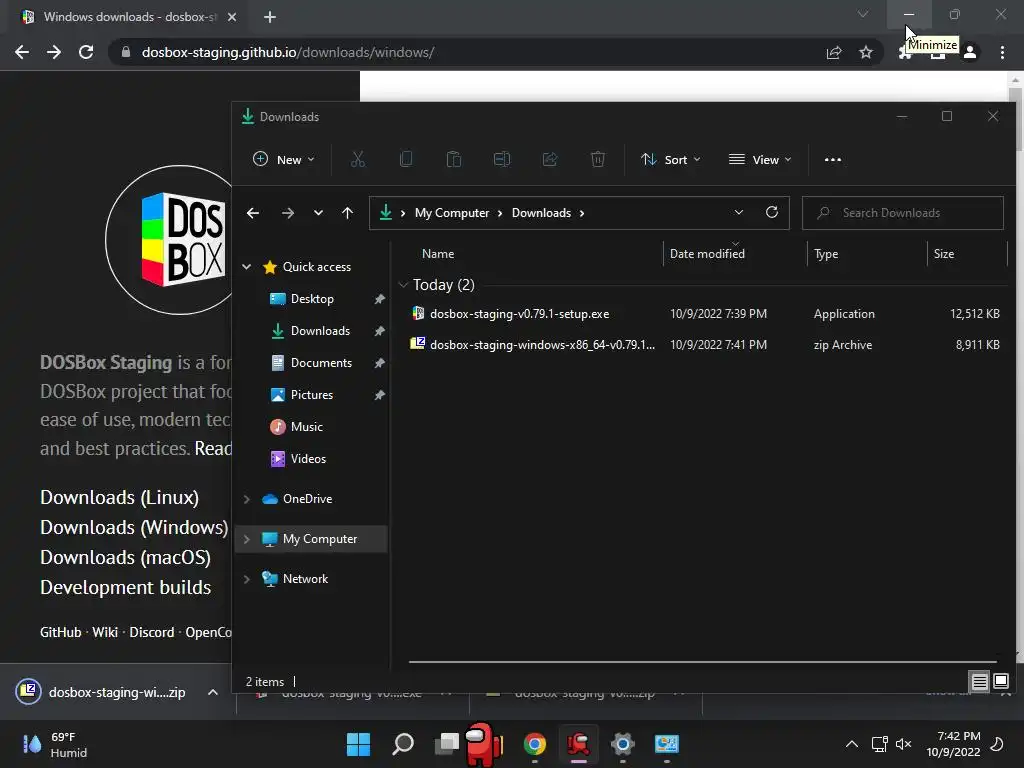Expand address bar history dropdown

coord(739,212)
